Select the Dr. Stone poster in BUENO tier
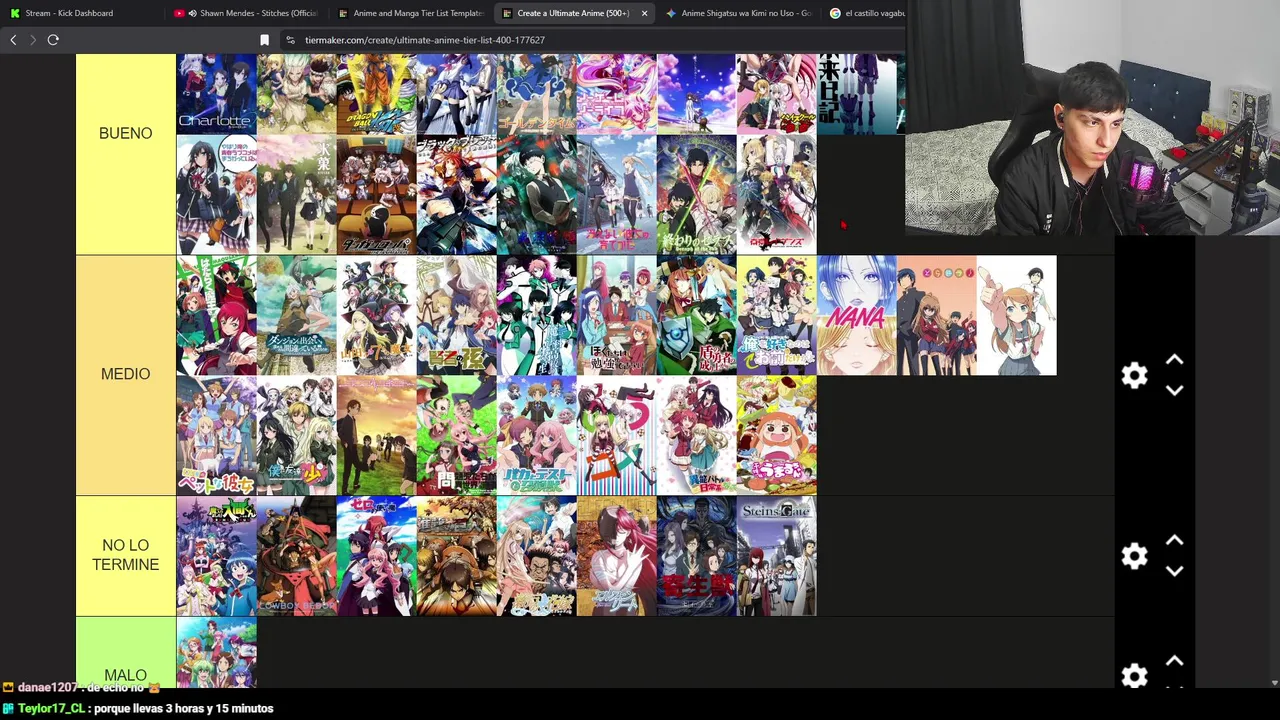Image resolution: width=1280 pixels, height=720 pixels. coord(297,94)
